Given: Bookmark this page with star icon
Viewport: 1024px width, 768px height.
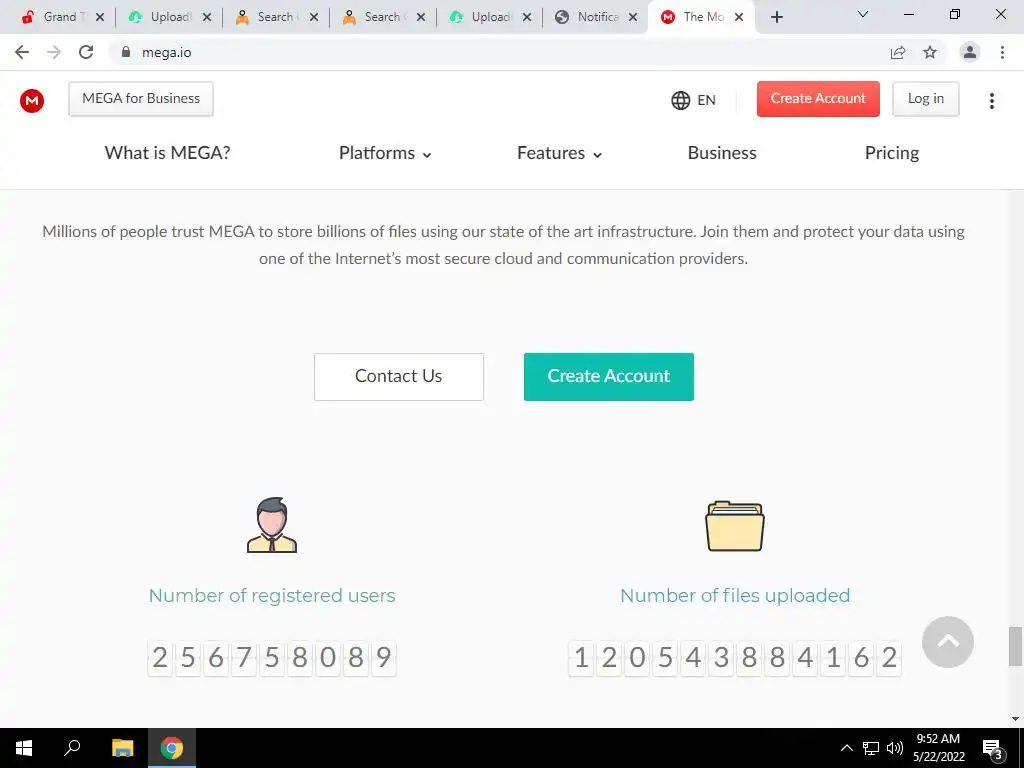Looking at the screenshot, I should pyautogui.click(x=930, y=52).
